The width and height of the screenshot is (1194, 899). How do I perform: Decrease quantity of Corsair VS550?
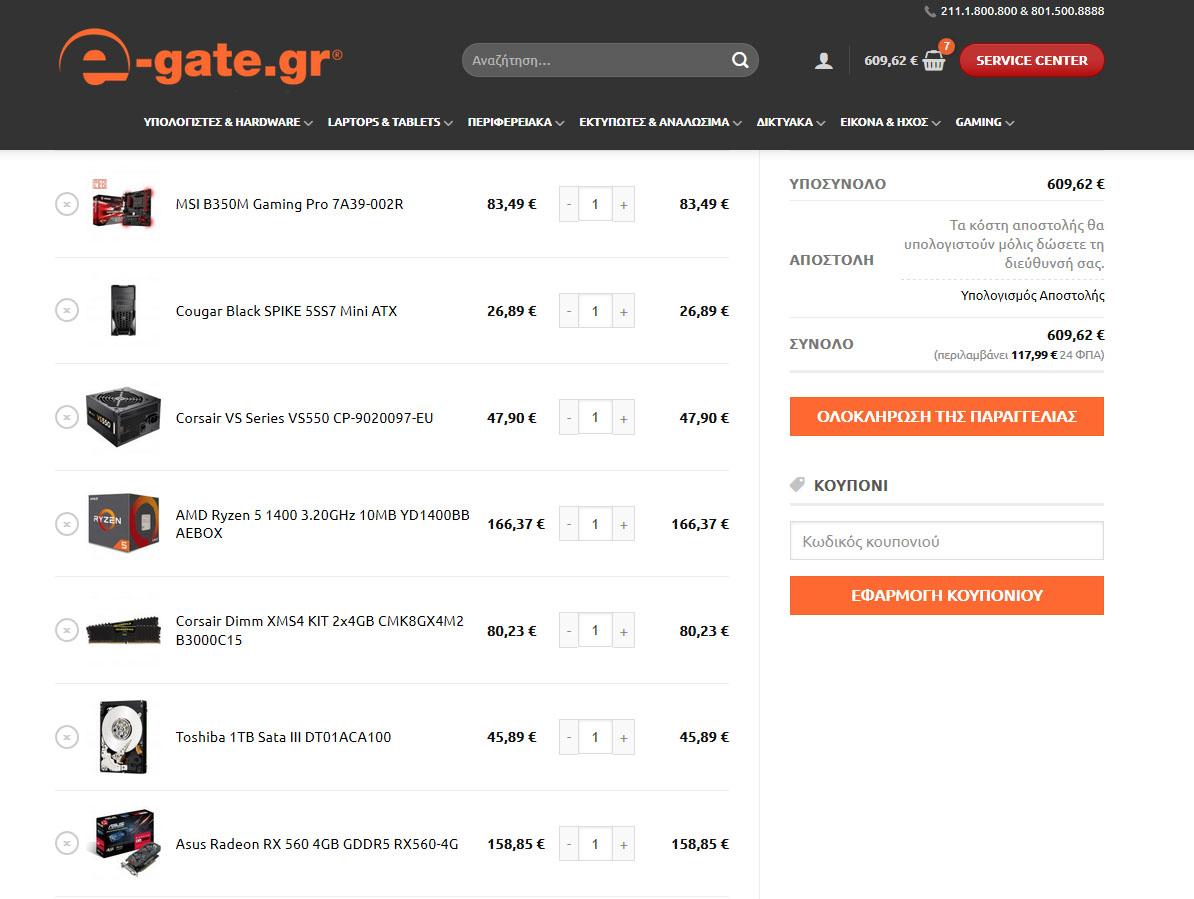point(569,418)
